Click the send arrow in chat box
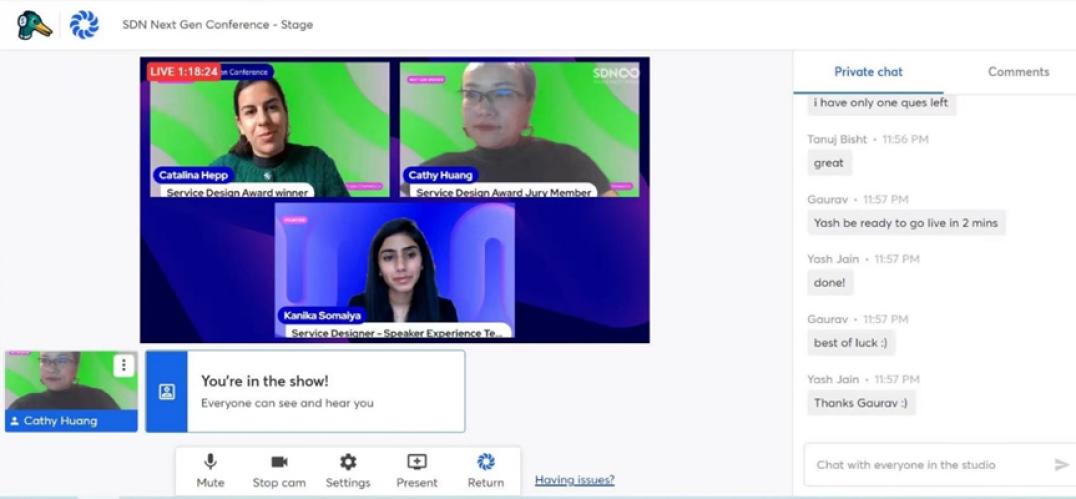 1061,465
